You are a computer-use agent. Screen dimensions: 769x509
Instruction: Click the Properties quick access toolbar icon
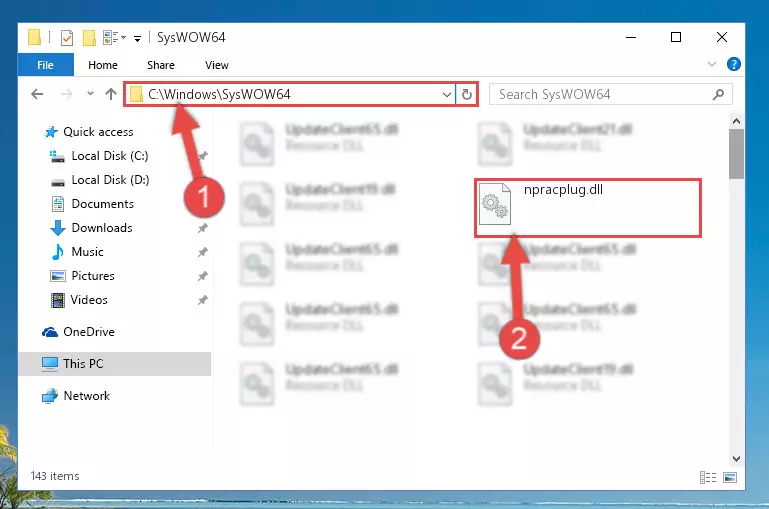click(67, 38)
